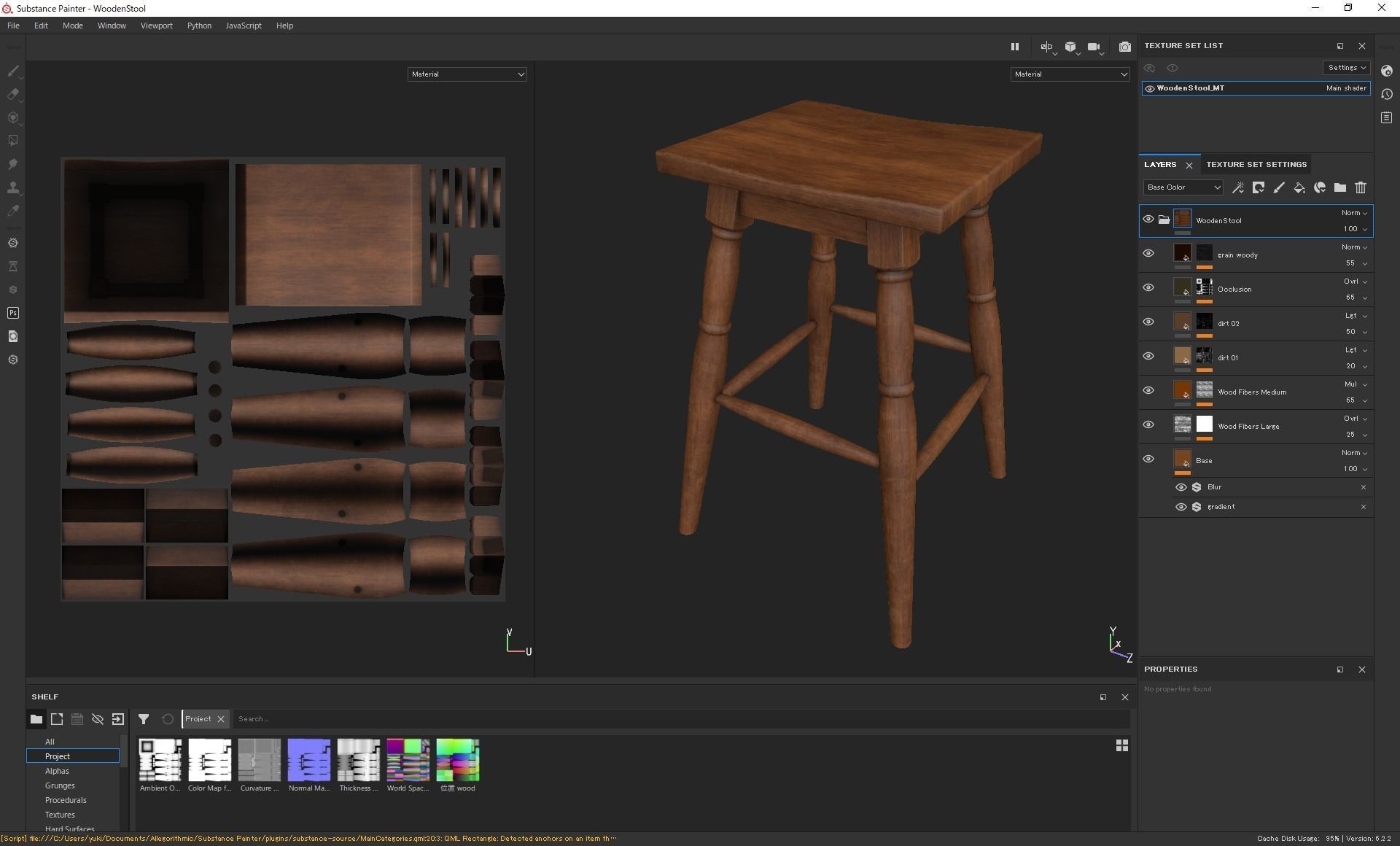Screen dimensions: 1400x846
Task: Toggle the shelf filter funnel icon
Action: click(x=144, y=719)
